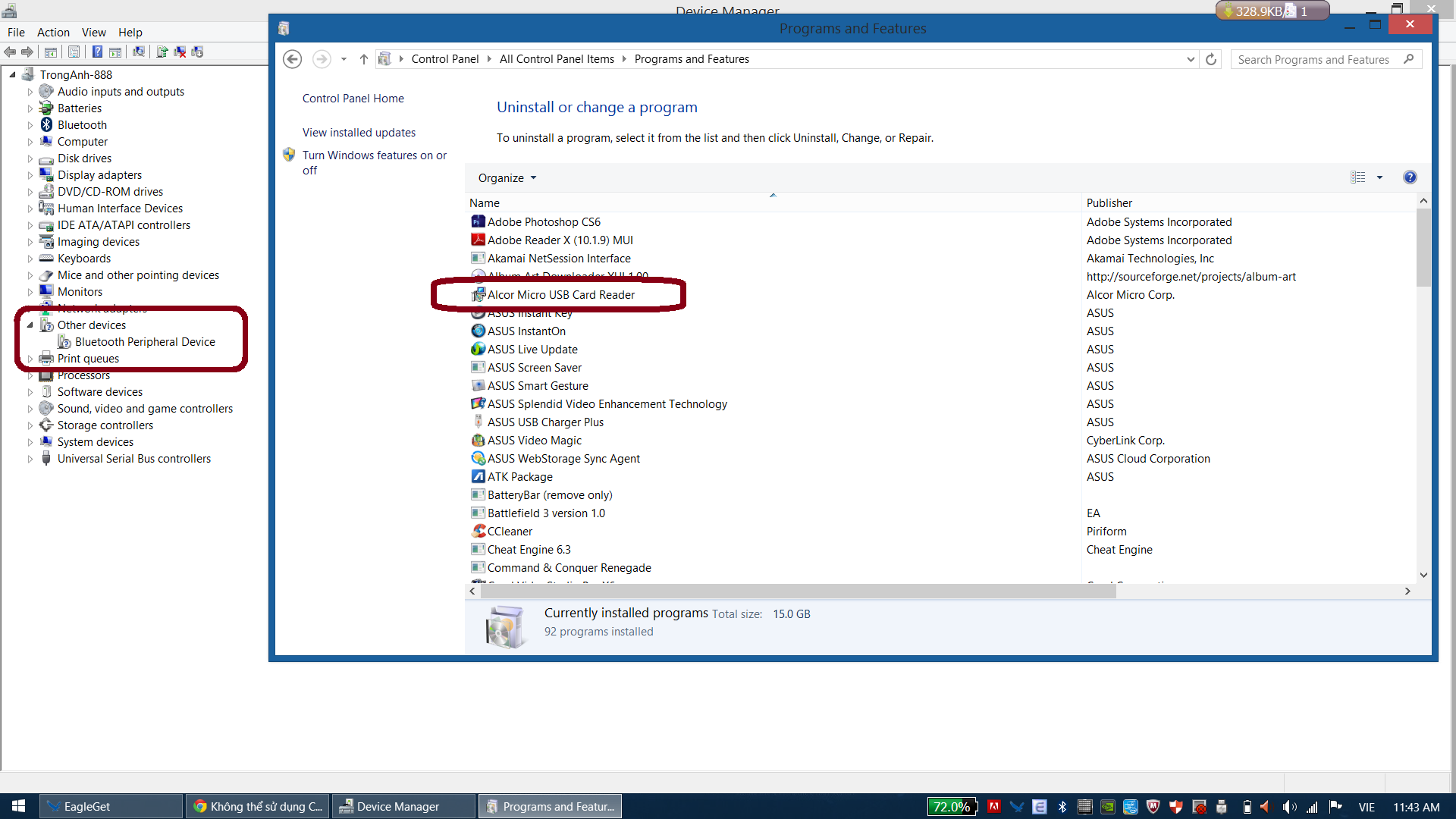Screen dimensions: 1456x819
Task: Click Action Center flag icon in system tray
Action: click(1335, 807)
